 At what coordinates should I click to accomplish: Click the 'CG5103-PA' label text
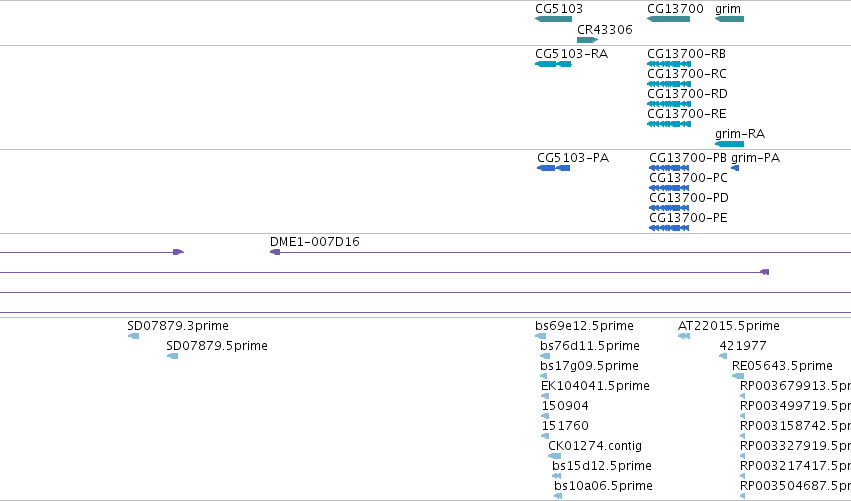point(573,158)
